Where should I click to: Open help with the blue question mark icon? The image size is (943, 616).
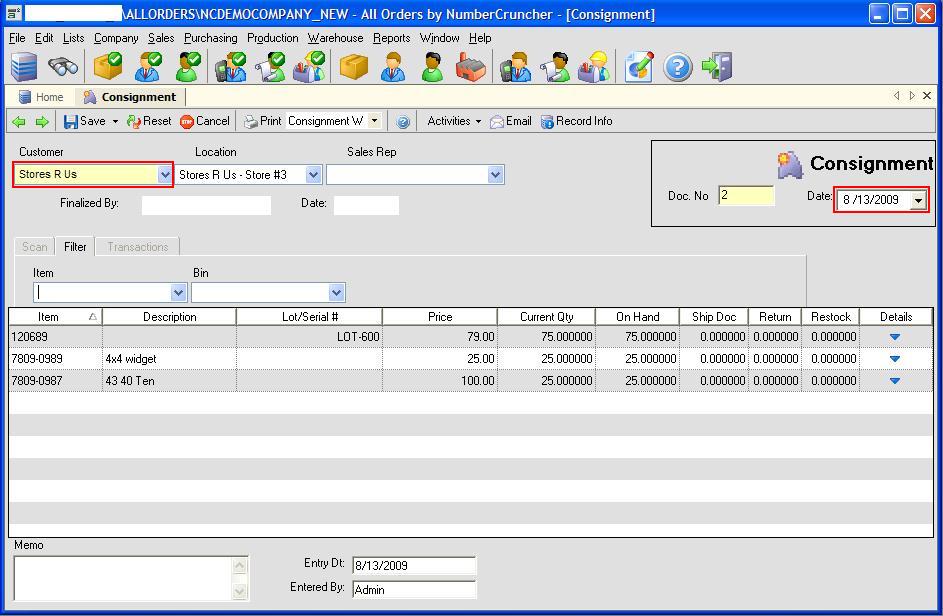[x=678, y=67]
